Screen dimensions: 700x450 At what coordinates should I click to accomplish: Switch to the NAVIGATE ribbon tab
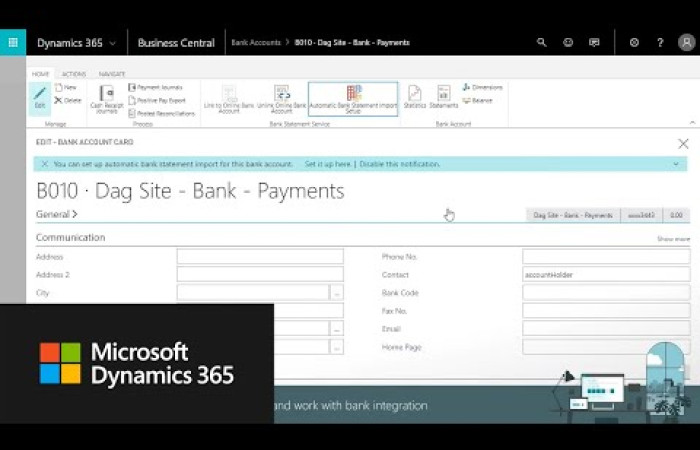pos(112,74)
